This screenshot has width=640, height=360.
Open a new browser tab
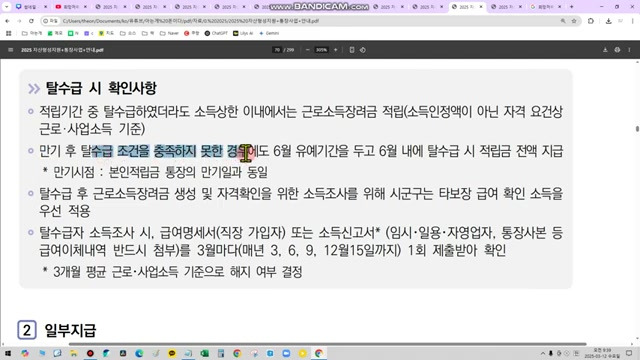571,7
